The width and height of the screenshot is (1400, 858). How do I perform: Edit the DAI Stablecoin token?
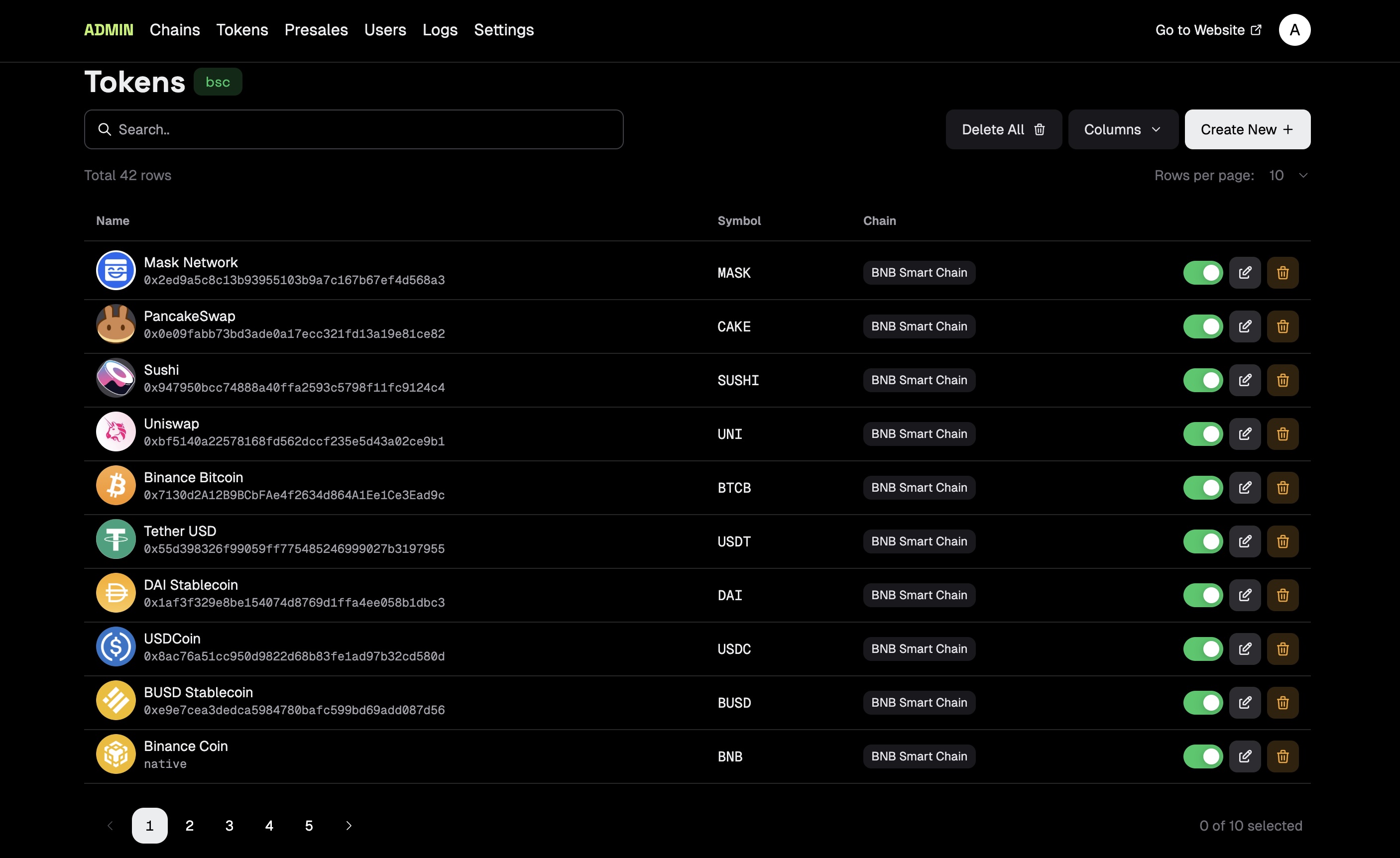click(1244, 595)
